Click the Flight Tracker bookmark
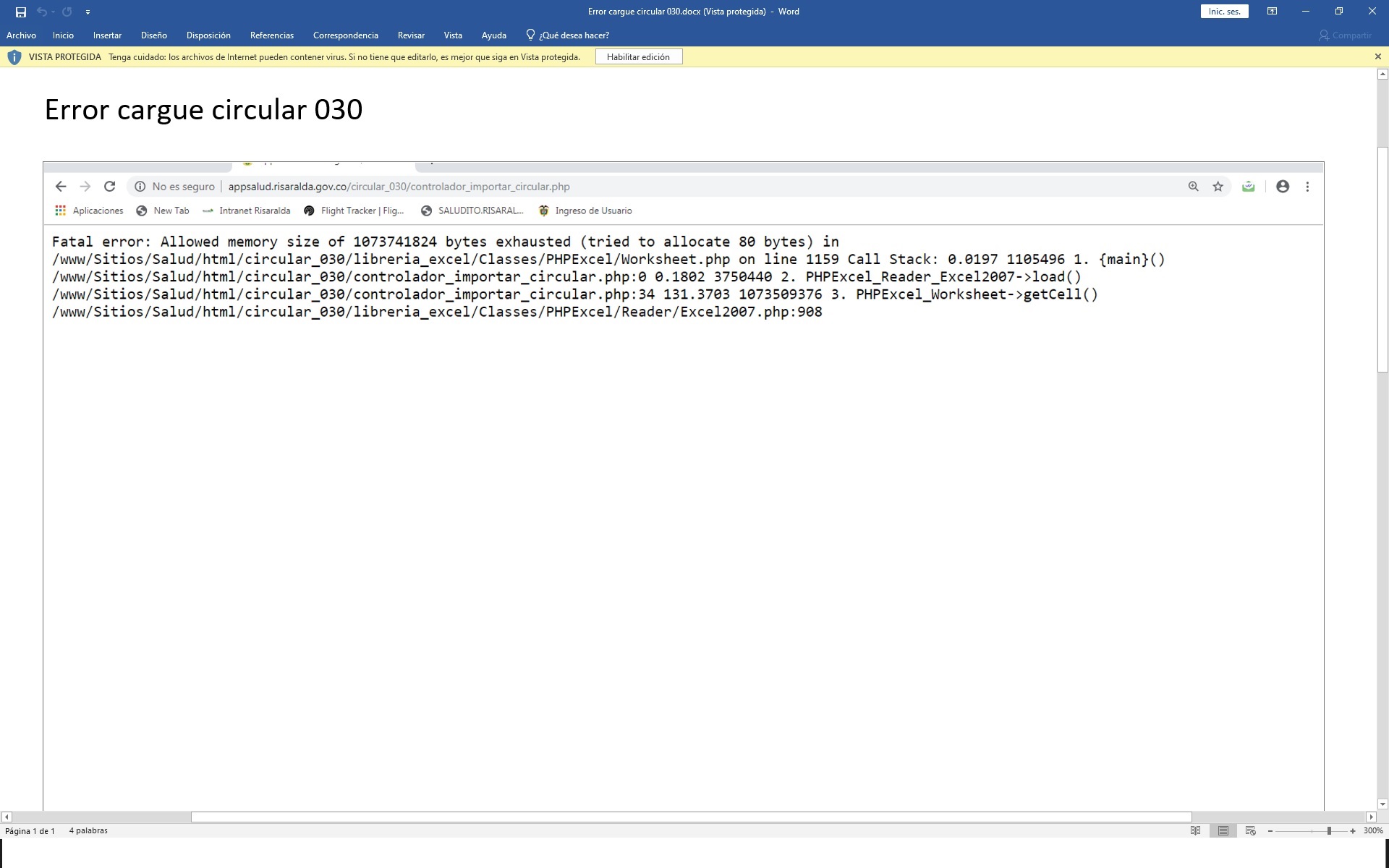This screenshot has height=868, width=1389. click(354, 210)
